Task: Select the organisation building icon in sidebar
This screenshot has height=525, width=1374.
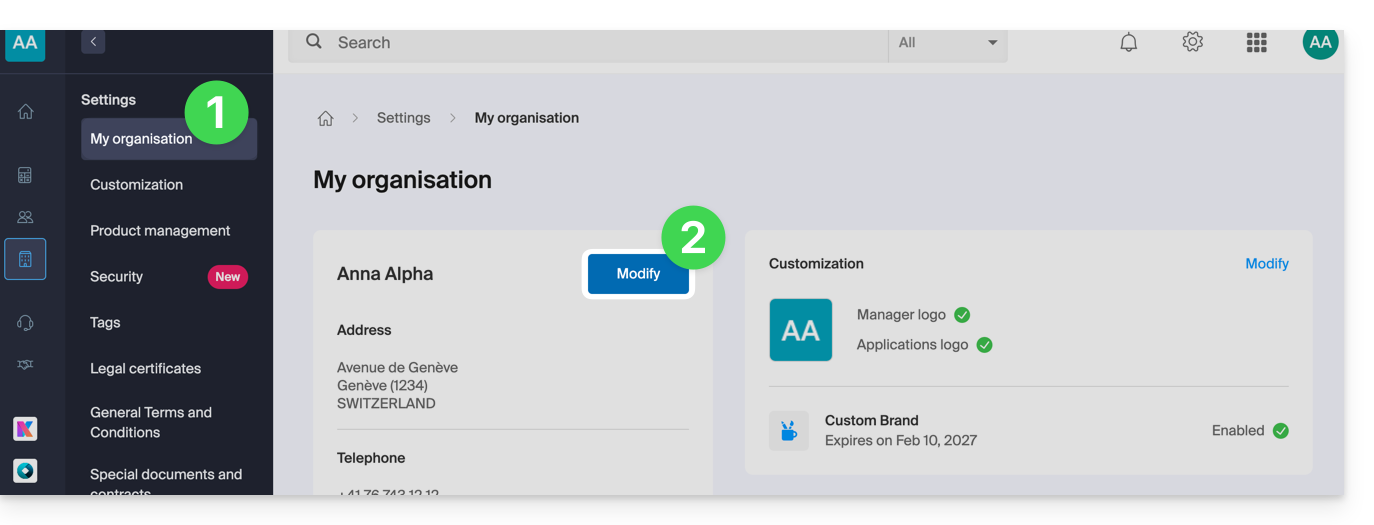Action: [25, 259]
